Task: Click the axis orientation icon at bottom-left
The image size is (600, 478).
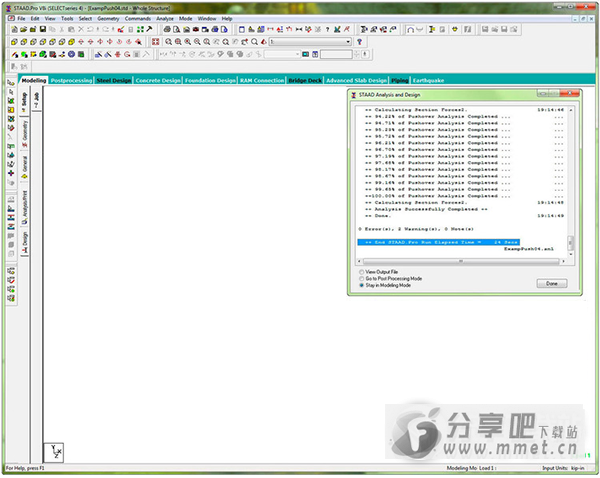Action: [x=54, y=453]
